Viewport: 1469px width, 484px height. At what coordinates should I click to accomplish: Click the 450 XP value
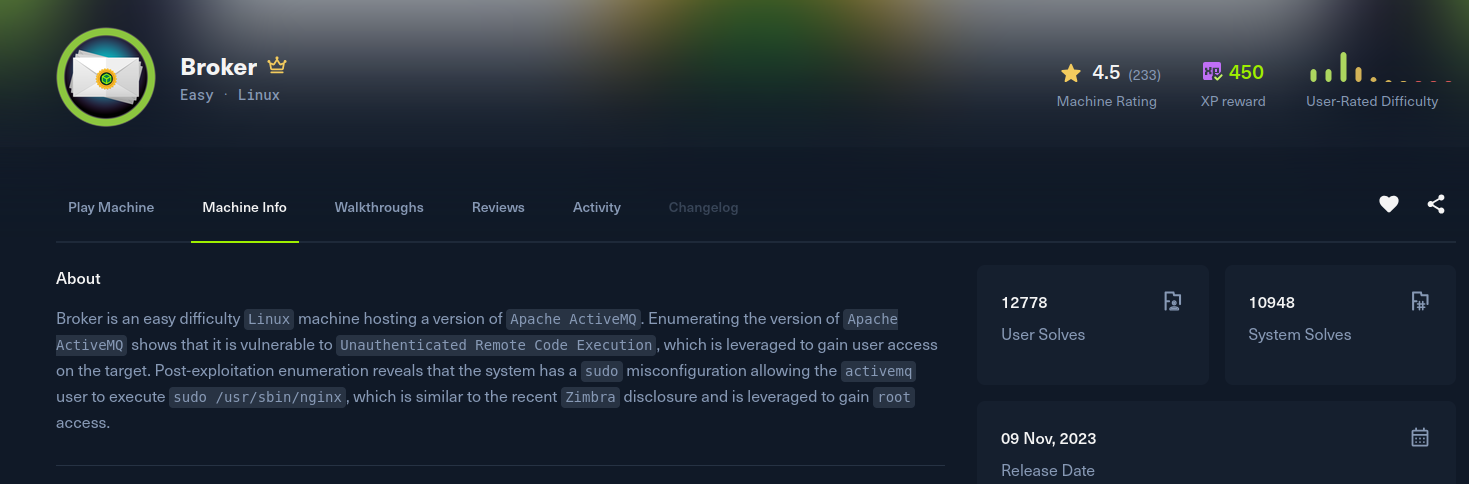[1247, 72]
